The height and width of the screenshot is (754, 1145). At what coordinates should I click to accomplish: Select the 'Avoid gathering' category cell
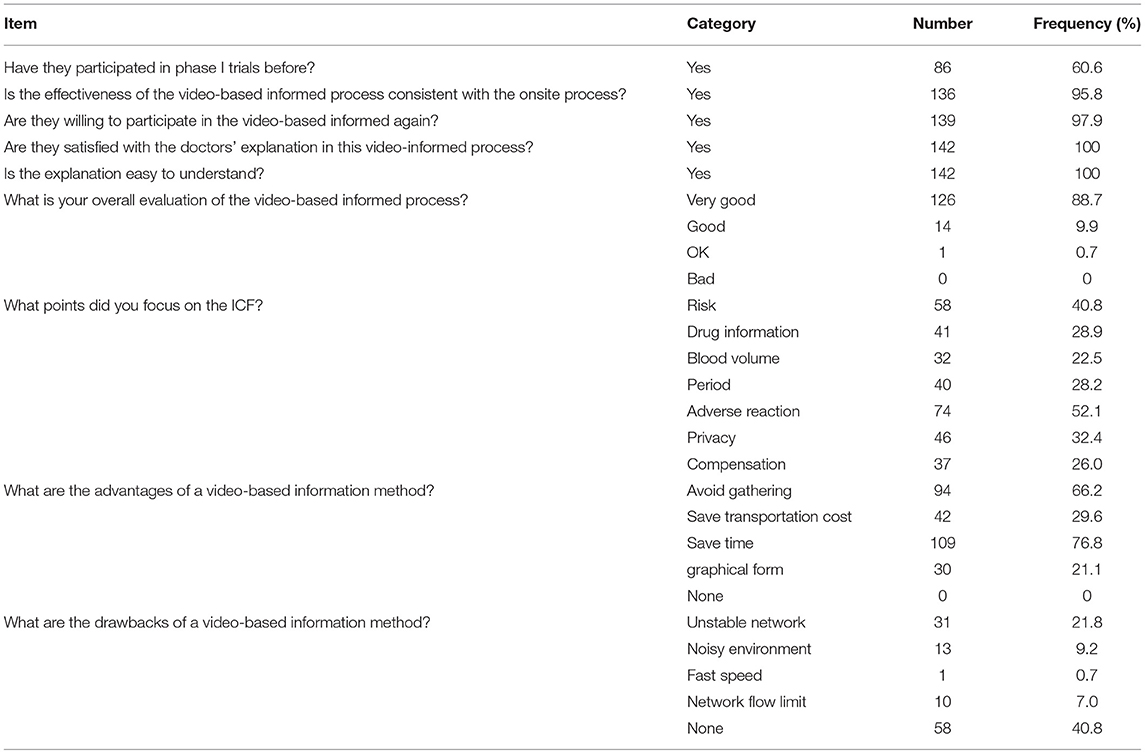pyautogui.click(x=739, y=491)
